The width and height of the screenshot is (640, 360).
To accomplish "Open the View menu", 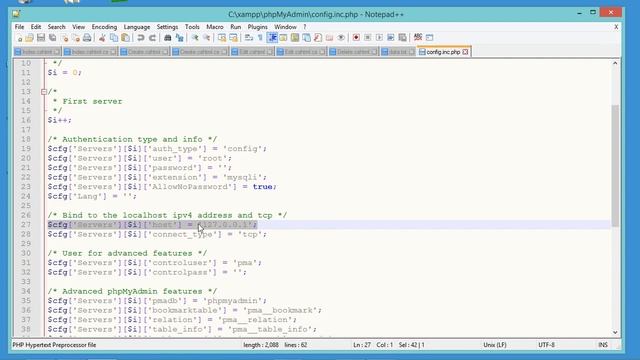I will click(78, 27).
